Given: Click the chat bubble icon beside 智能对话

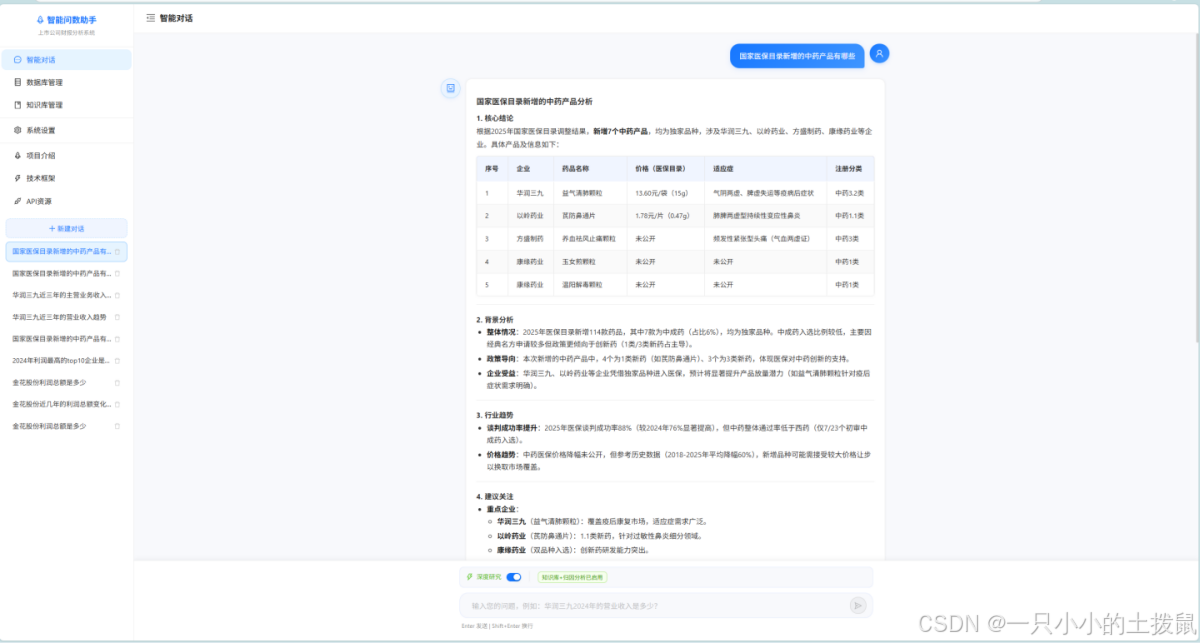Looking at the screenshot, I should coord(17,60).
